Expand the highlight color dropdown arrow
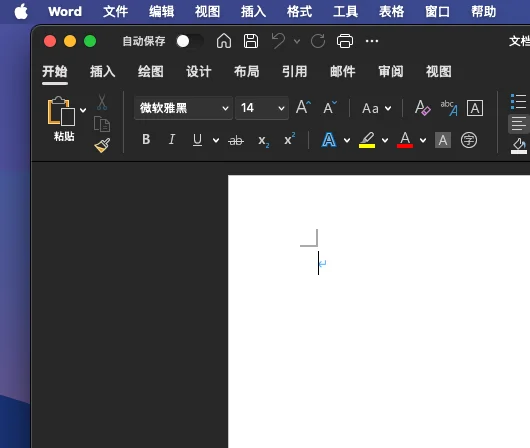 385,140
